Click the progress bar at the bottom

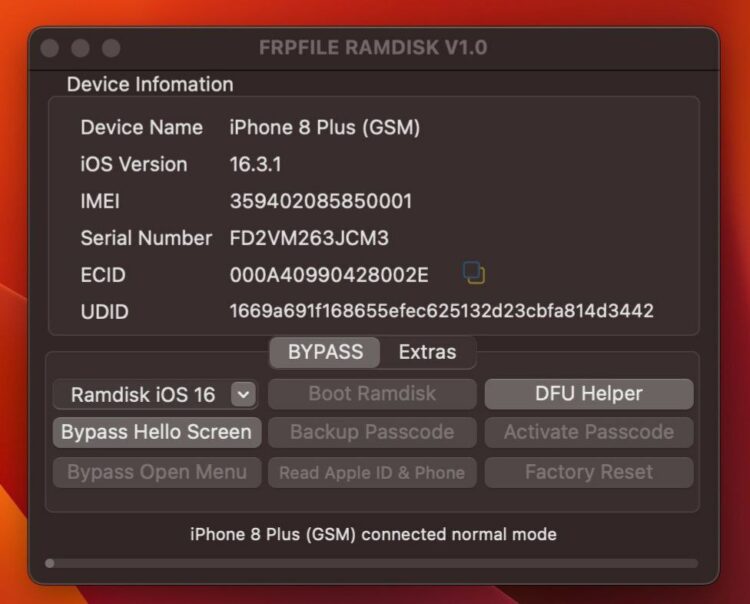click(372, 563)
